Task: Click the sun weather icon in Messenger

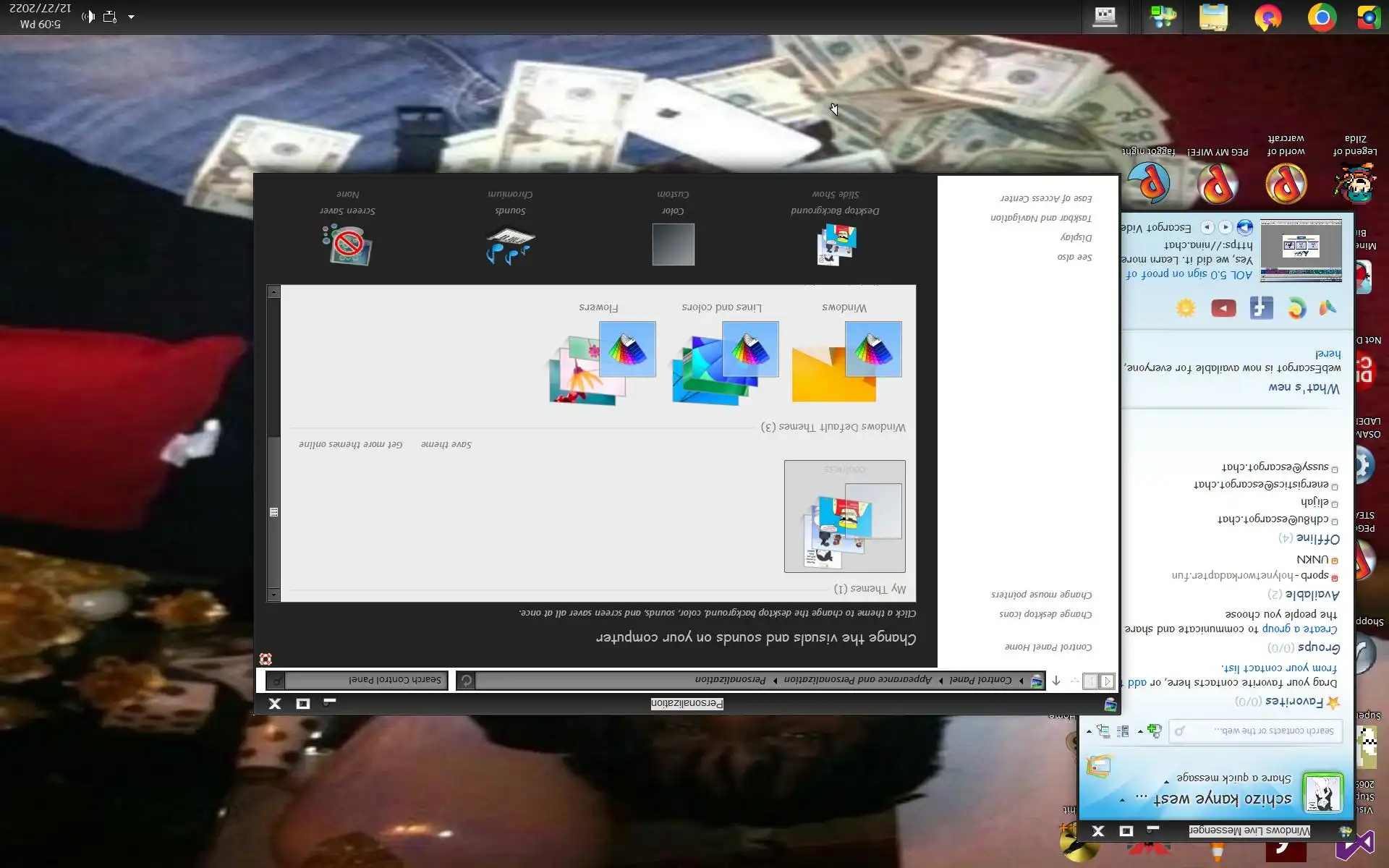Action: point(1185,309)
